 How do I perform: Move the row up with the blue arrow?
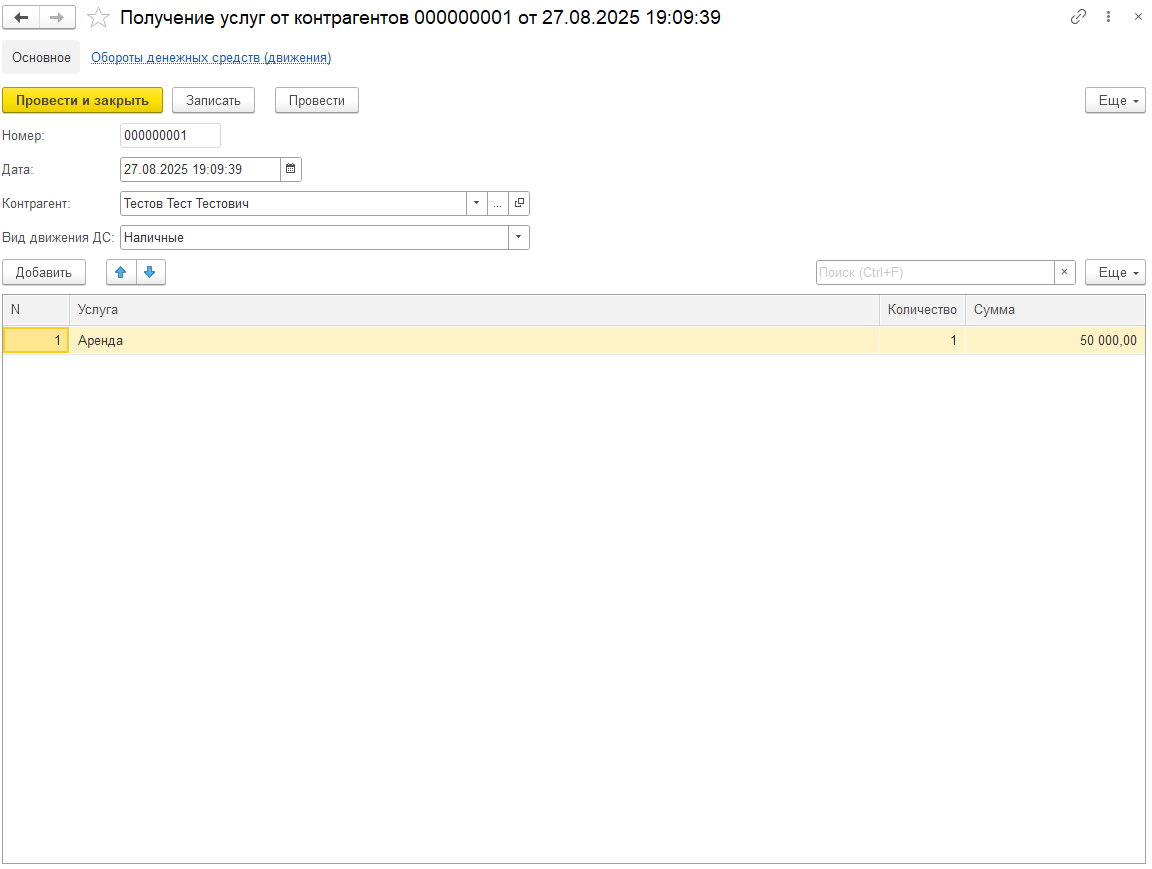click(121, 272)
